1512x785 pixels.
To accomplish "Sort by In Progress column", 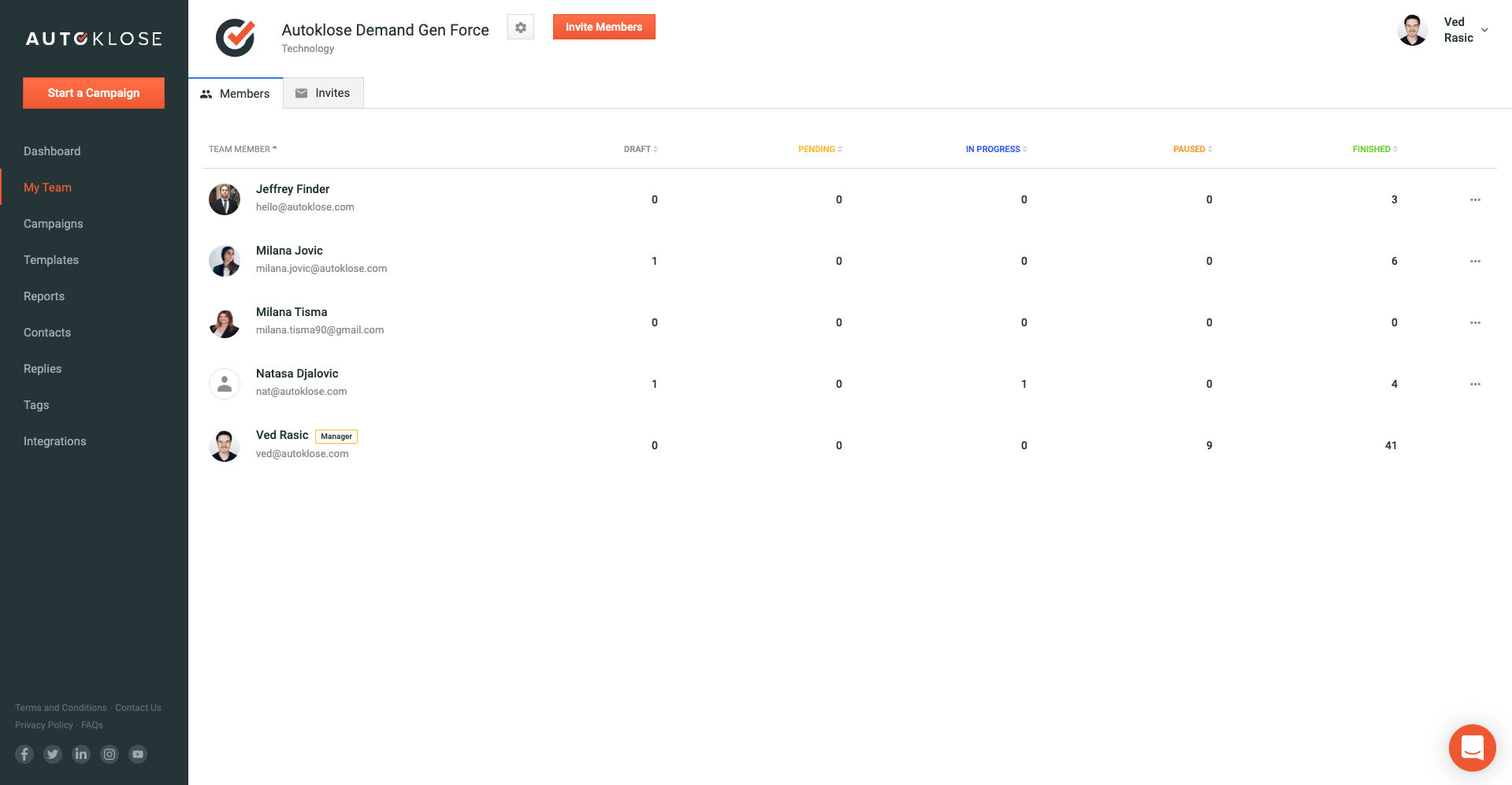I will (x=997, y=149).
